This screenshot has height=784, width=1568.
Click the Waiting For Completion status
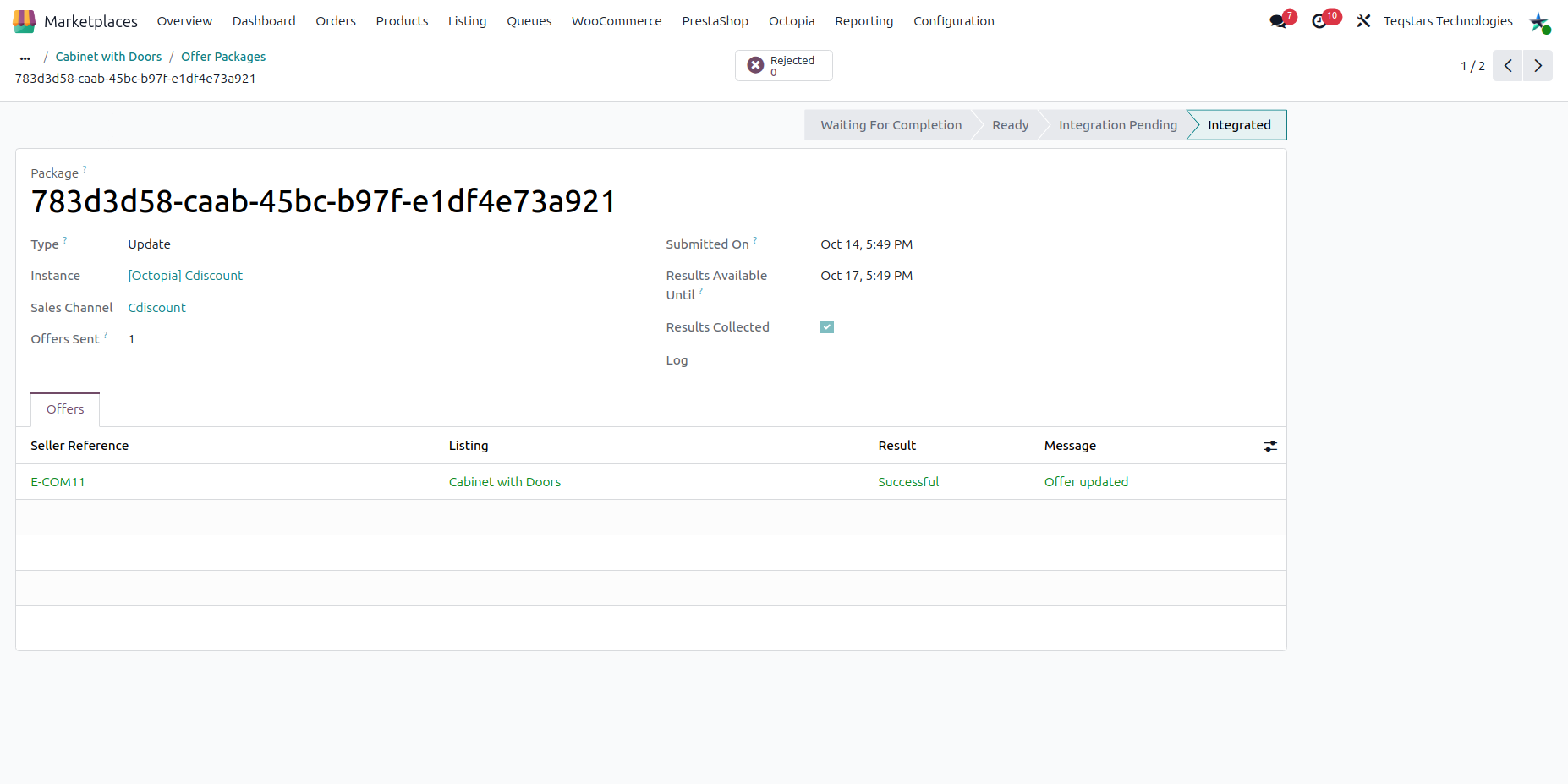click(891, 125)
